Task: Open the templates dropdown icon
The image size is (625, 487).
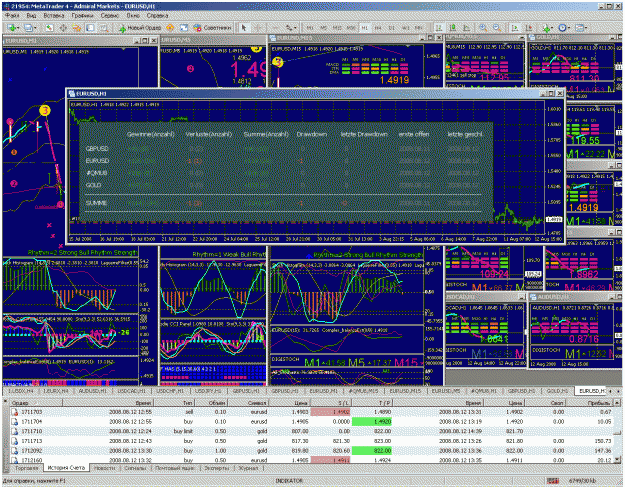Action: point(581,27)
